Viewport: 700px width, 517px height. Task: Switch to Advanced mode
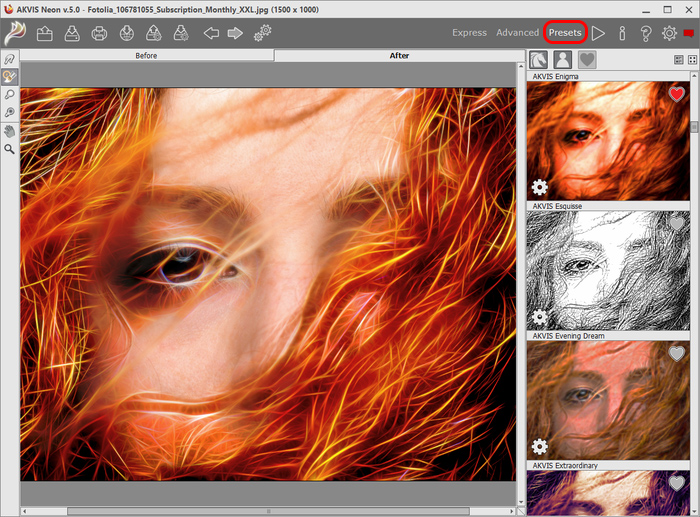point(517,33)
